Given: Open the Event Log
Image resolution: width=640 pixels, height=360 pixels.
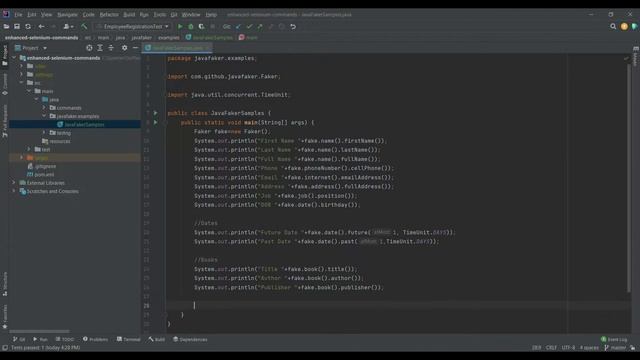Looking at the screenshot, I should 614,339.
